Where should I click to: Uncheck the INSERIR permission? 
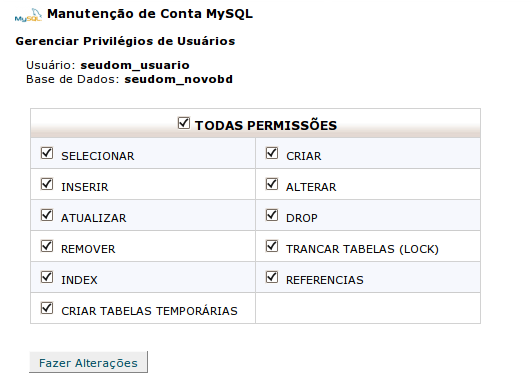coord(47,184)
